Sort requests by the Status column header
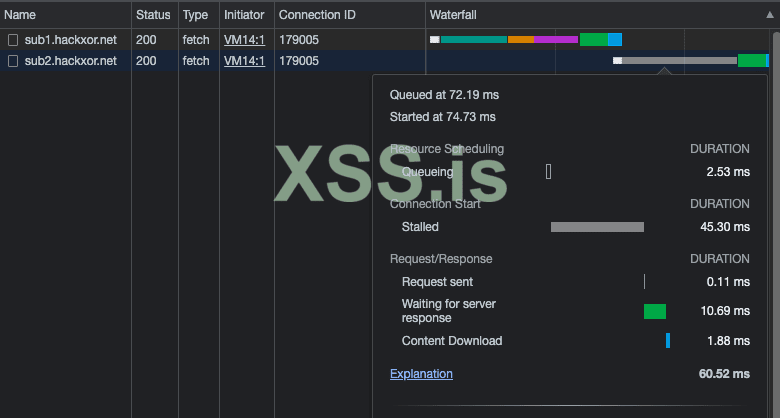This screenshot has height=418, width=780. click(x=153, y=15)
